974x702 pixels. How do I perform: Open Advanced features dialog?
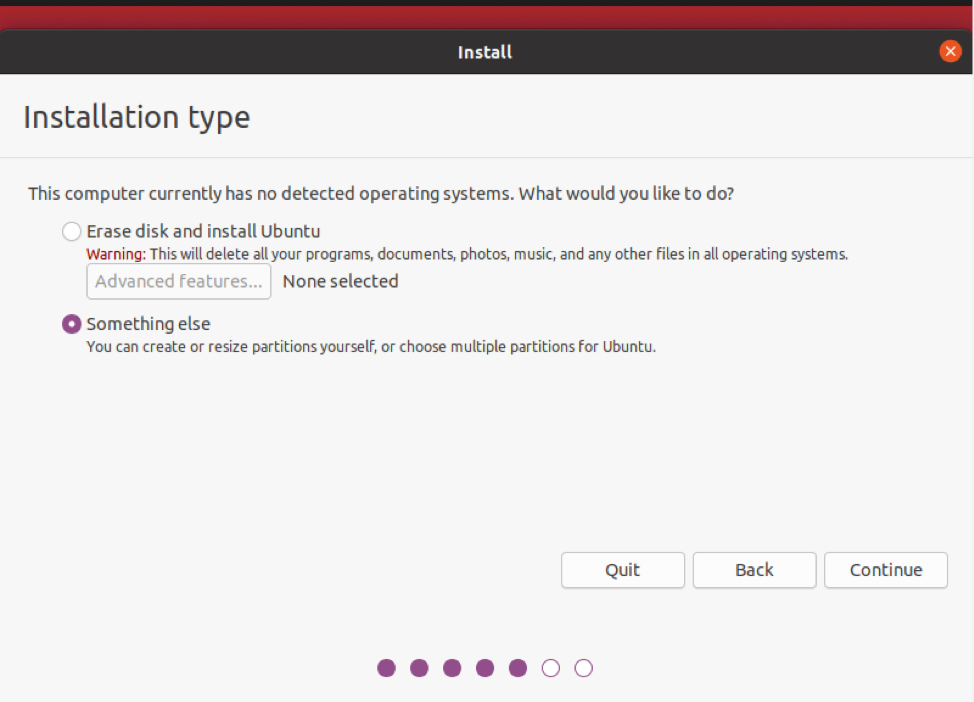pyautogui.click(x=179, y=281)
